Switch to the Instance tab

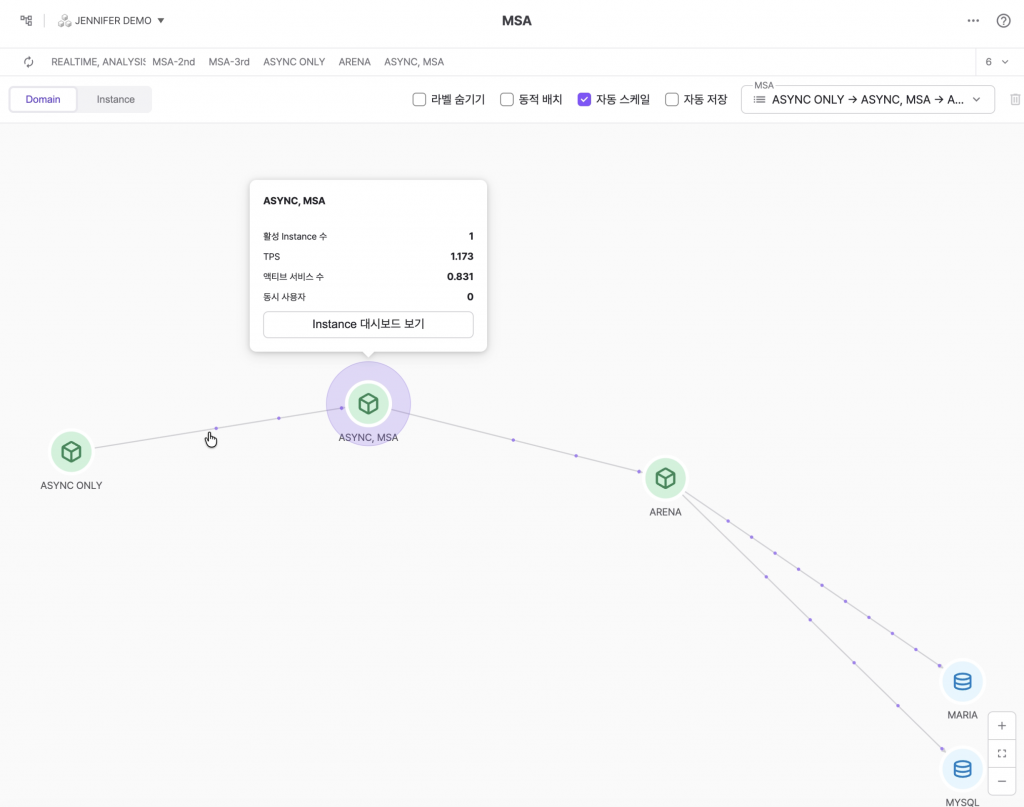[x=115, y=100]
